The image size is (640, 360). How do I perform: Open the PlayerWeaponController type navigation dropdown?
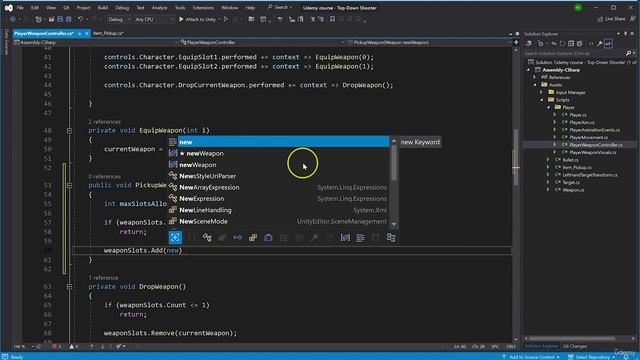(x=263, y=42)
